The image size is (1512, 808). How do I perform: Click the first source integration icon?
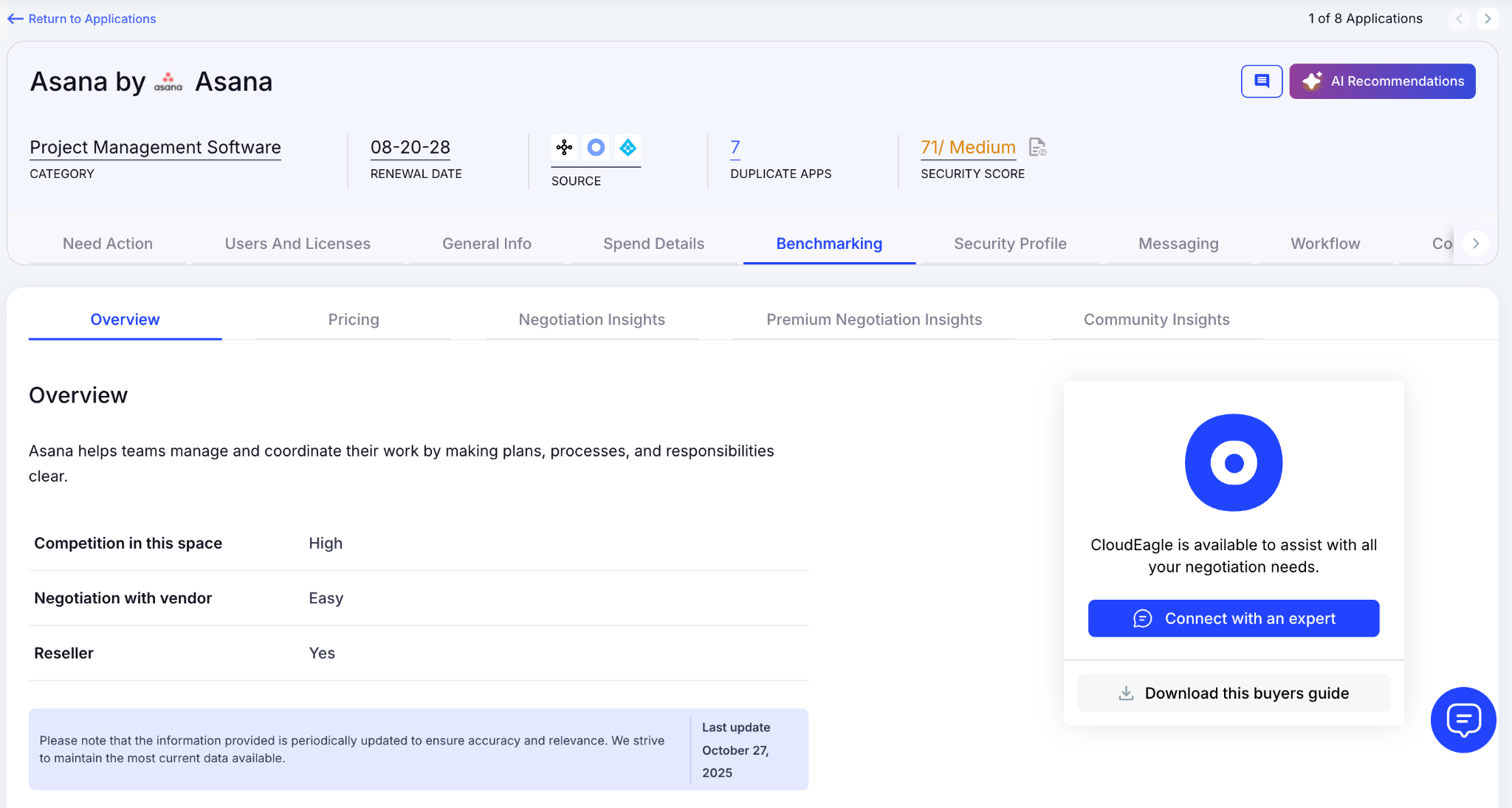tap(565, 148)
